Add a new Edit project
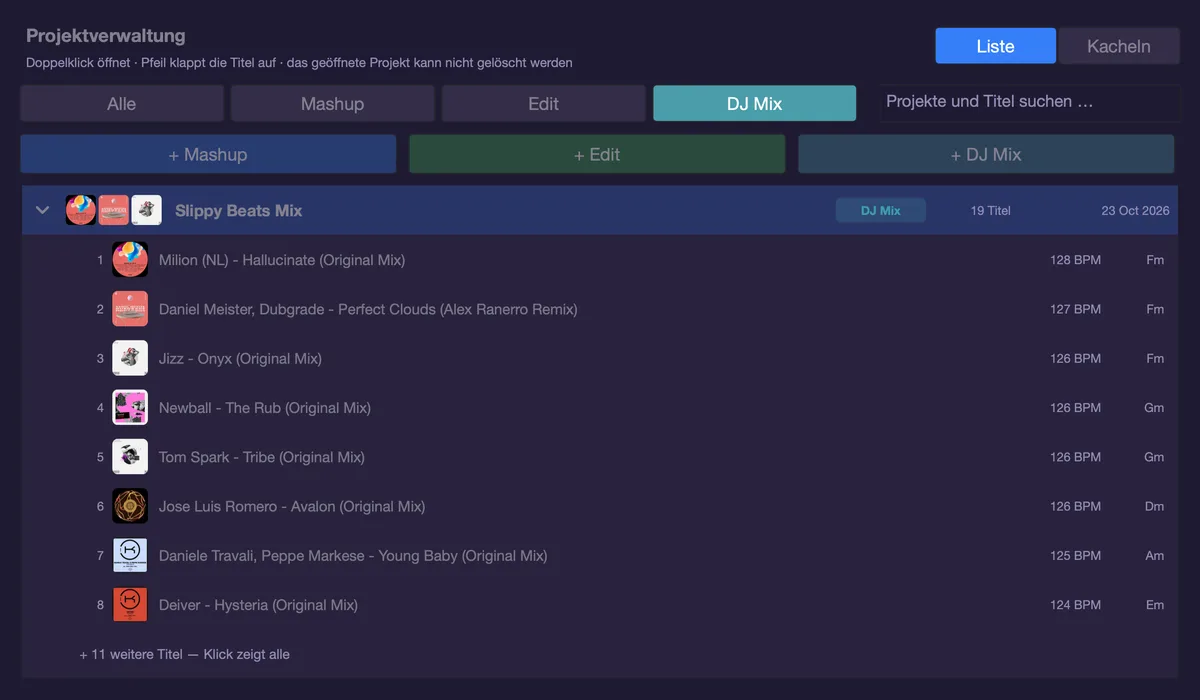Screen dimensions: 1200x700 597,154
